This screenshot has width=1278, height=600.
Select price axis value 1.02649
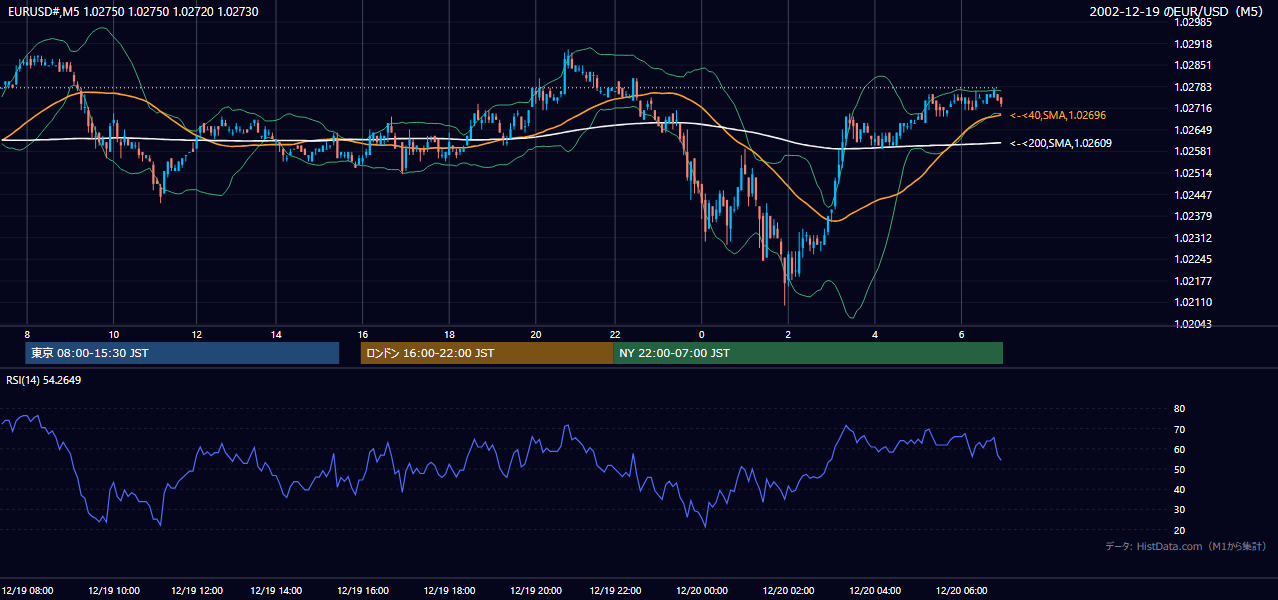[x=1192, y=130]
